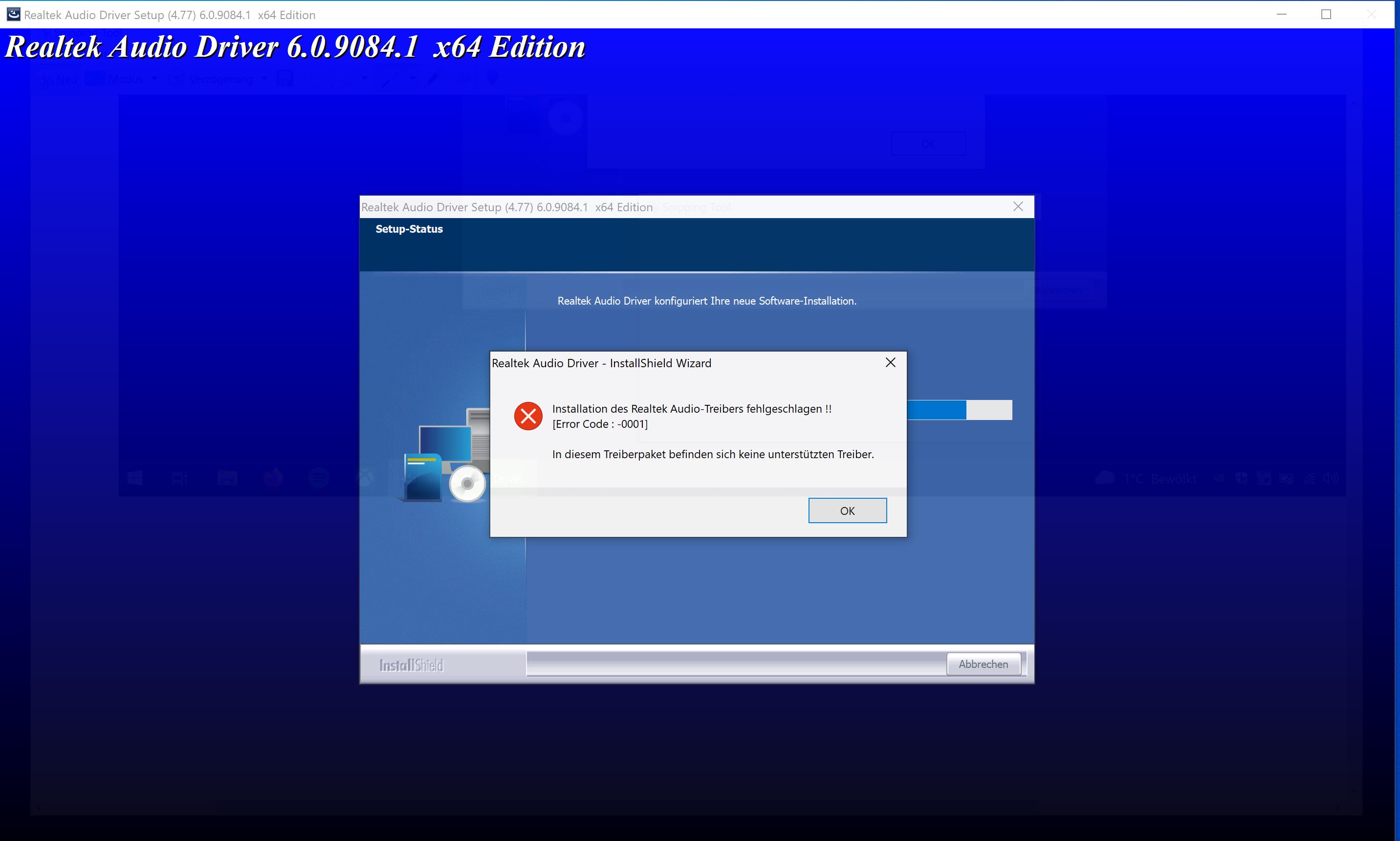Click OK in the error dialog
This screenshot has height=841, width=1400.
pyautogui.click(x=847, y=510)
